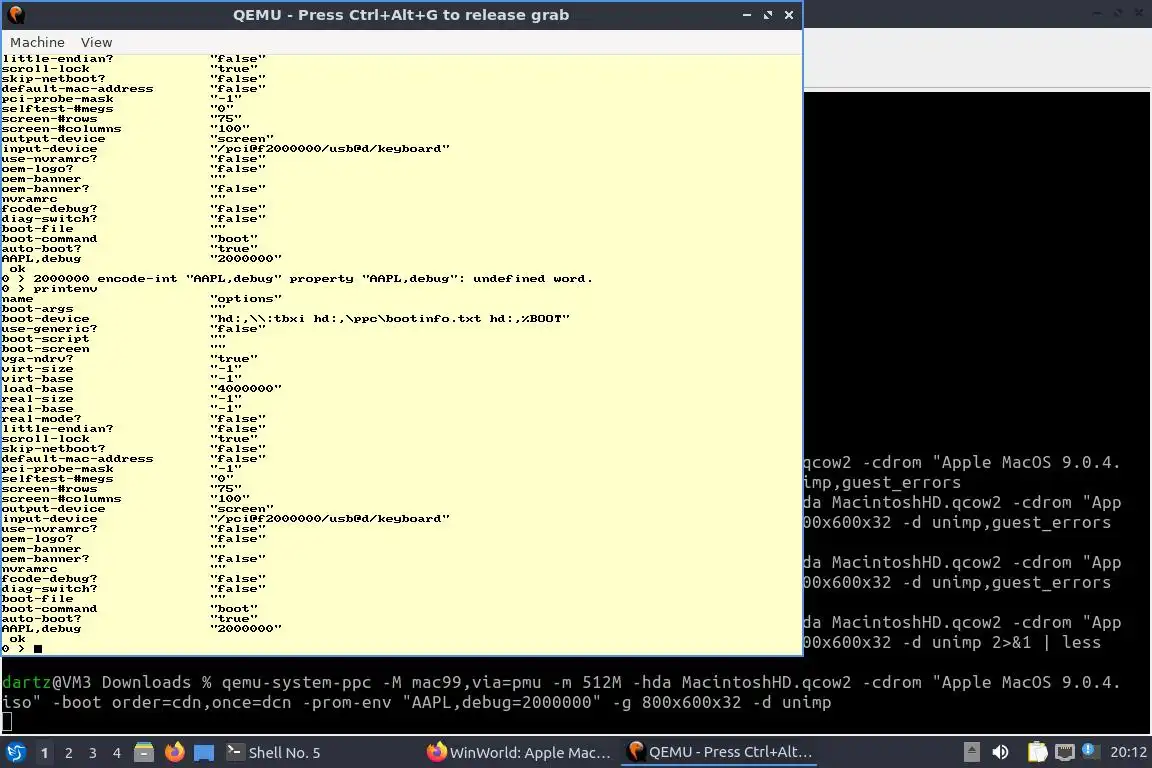This screenshot has width=1152, height=768.
Task: Click the 'virt-base' variable row
Action: click(x=122, y=378)
